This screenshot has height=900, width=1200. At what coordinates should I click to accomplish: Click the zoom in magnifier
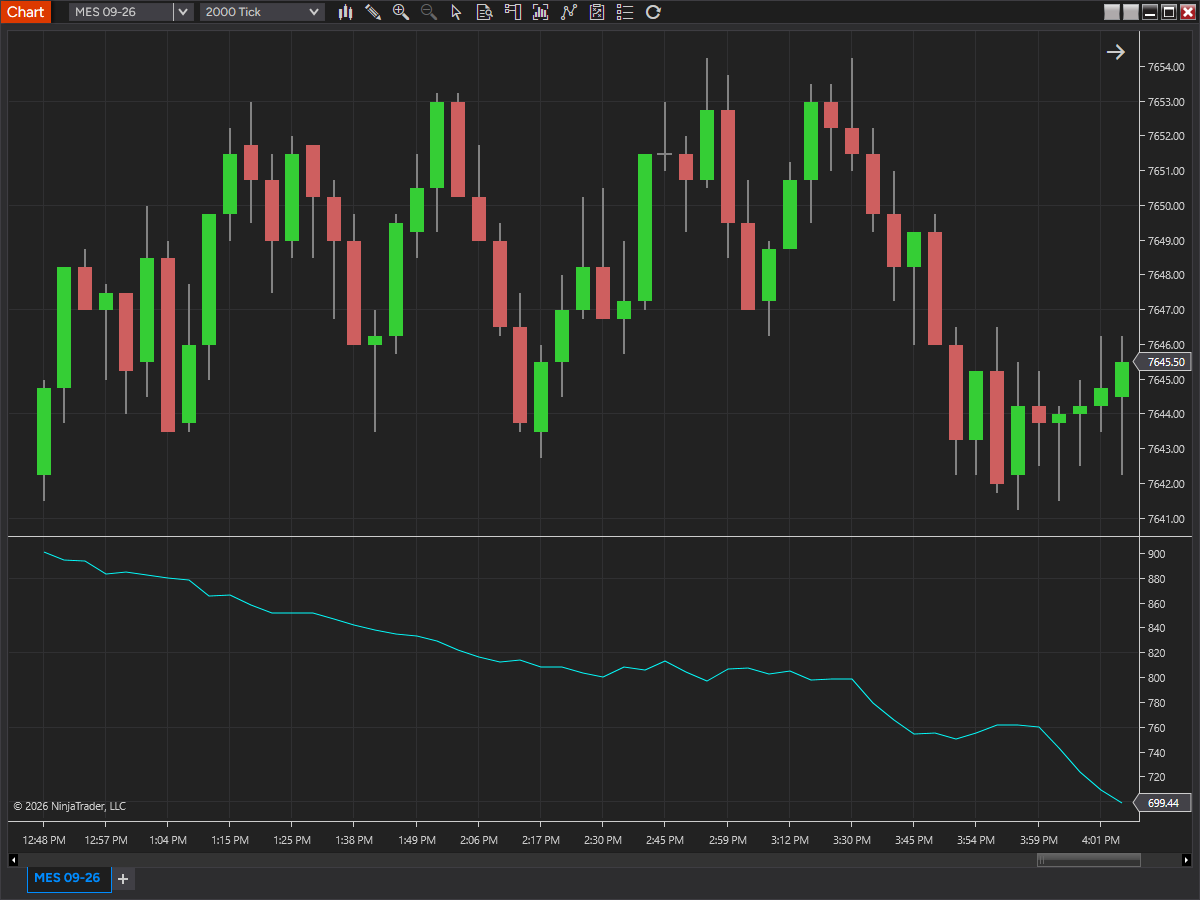coord(401,12)
